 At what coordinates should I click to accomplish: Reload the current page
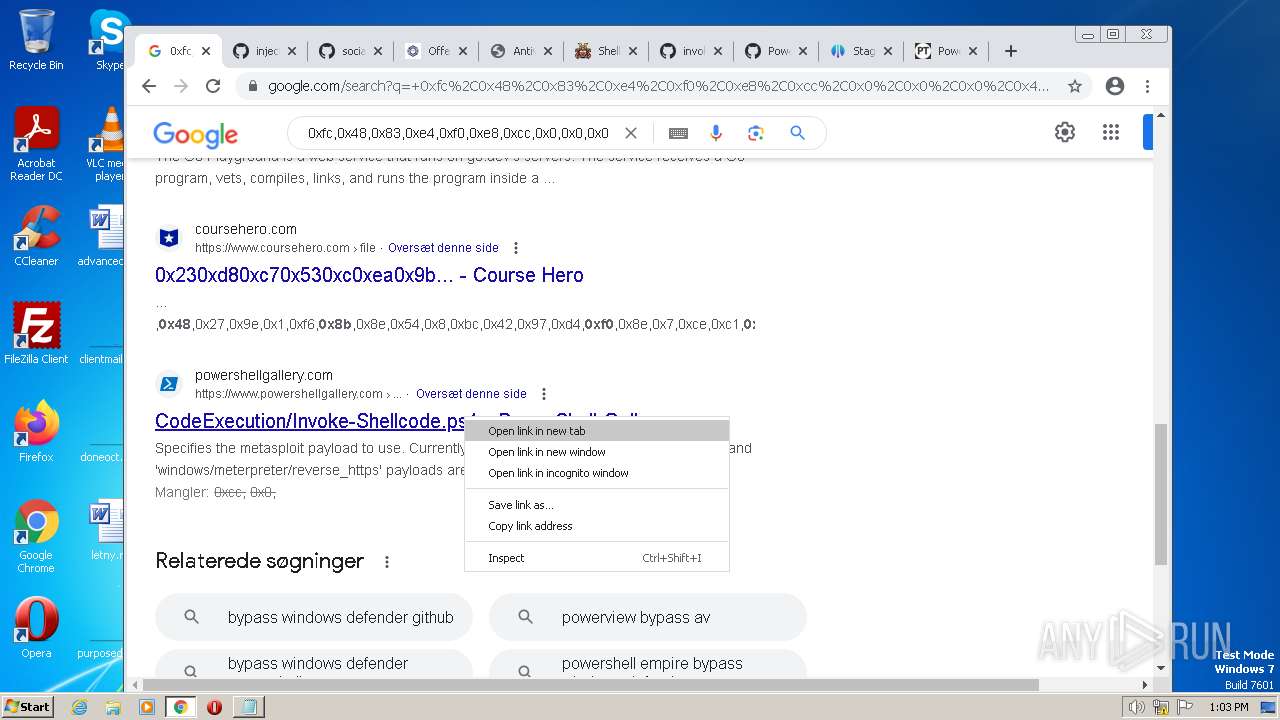coord(213,86)
